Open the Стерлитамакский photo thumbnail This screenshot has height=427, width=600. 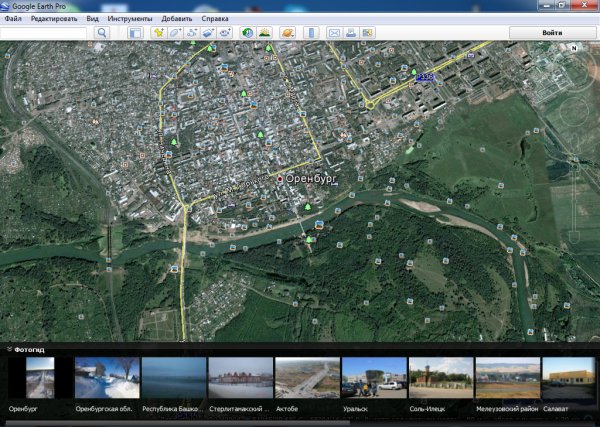pyautogui.click(x=241, y=378)
